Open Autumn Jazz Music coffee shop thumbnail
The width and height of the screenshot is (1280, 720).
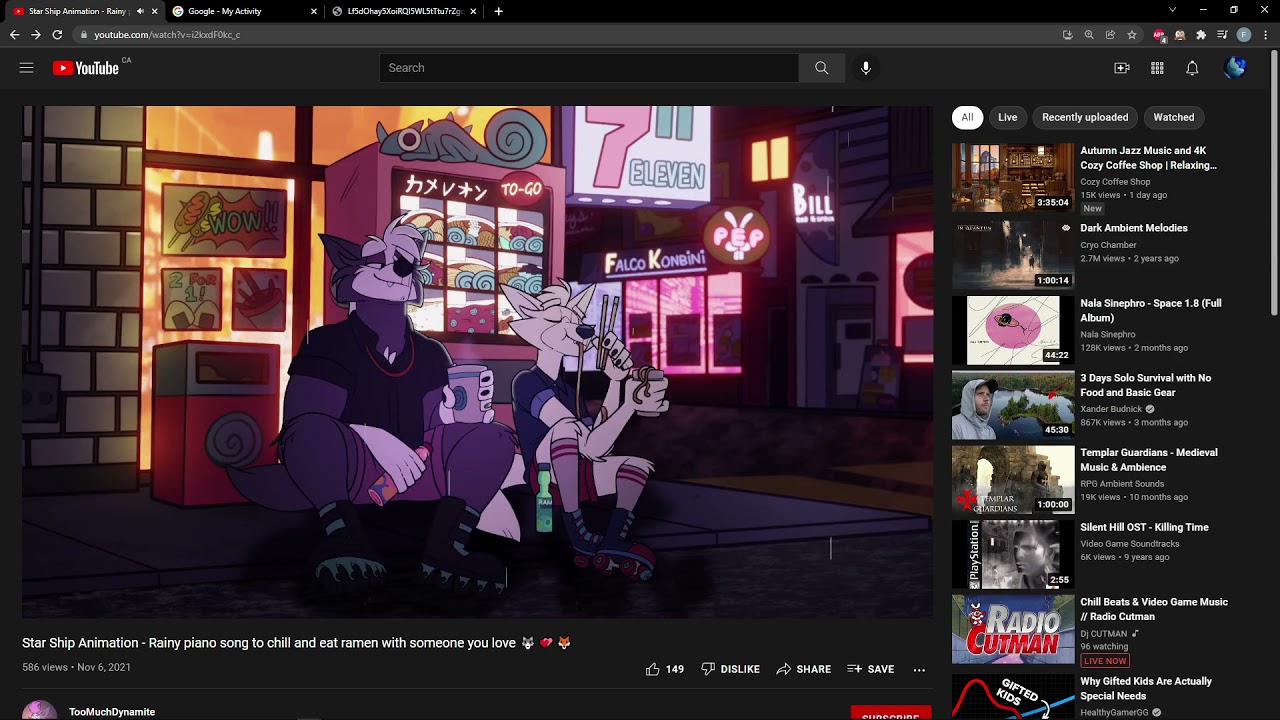click(x=1013, y=178)
